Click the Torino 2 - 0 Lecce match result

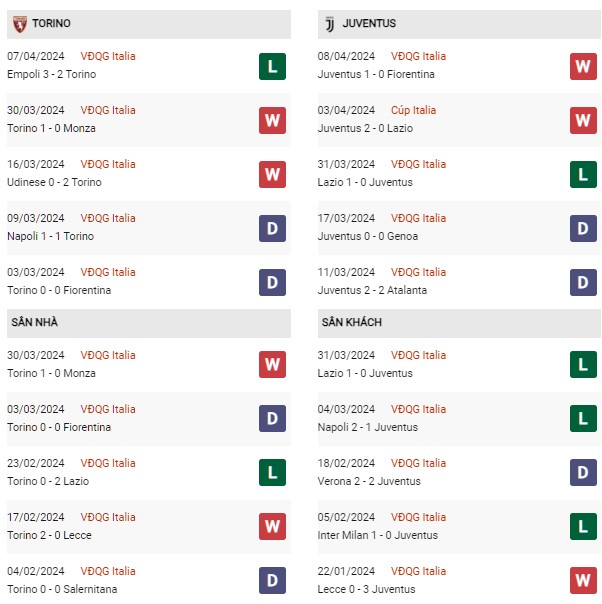tap(49, 535)
